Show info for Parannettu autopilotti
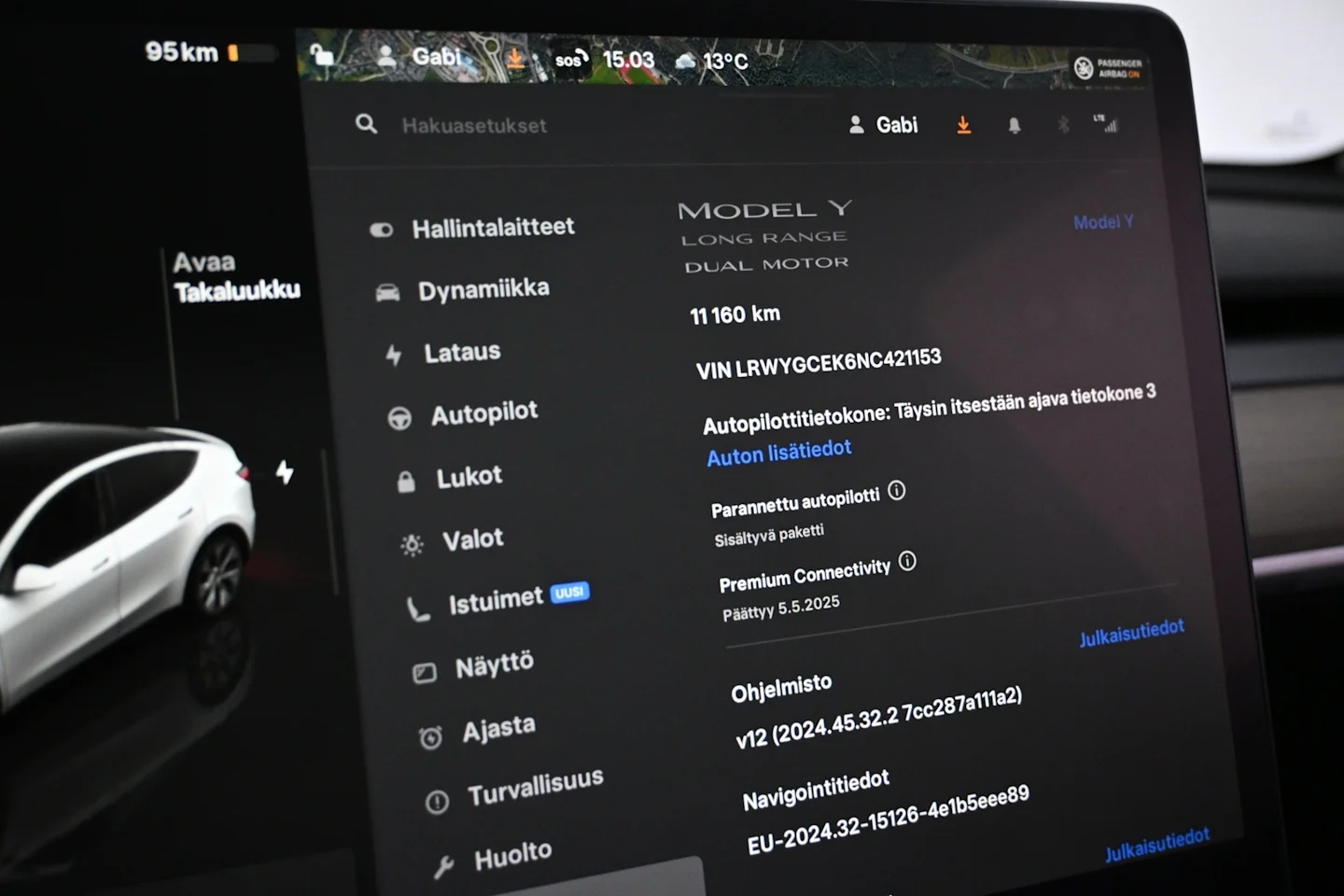Screen dimensions: 1344x896 (897, 490)
